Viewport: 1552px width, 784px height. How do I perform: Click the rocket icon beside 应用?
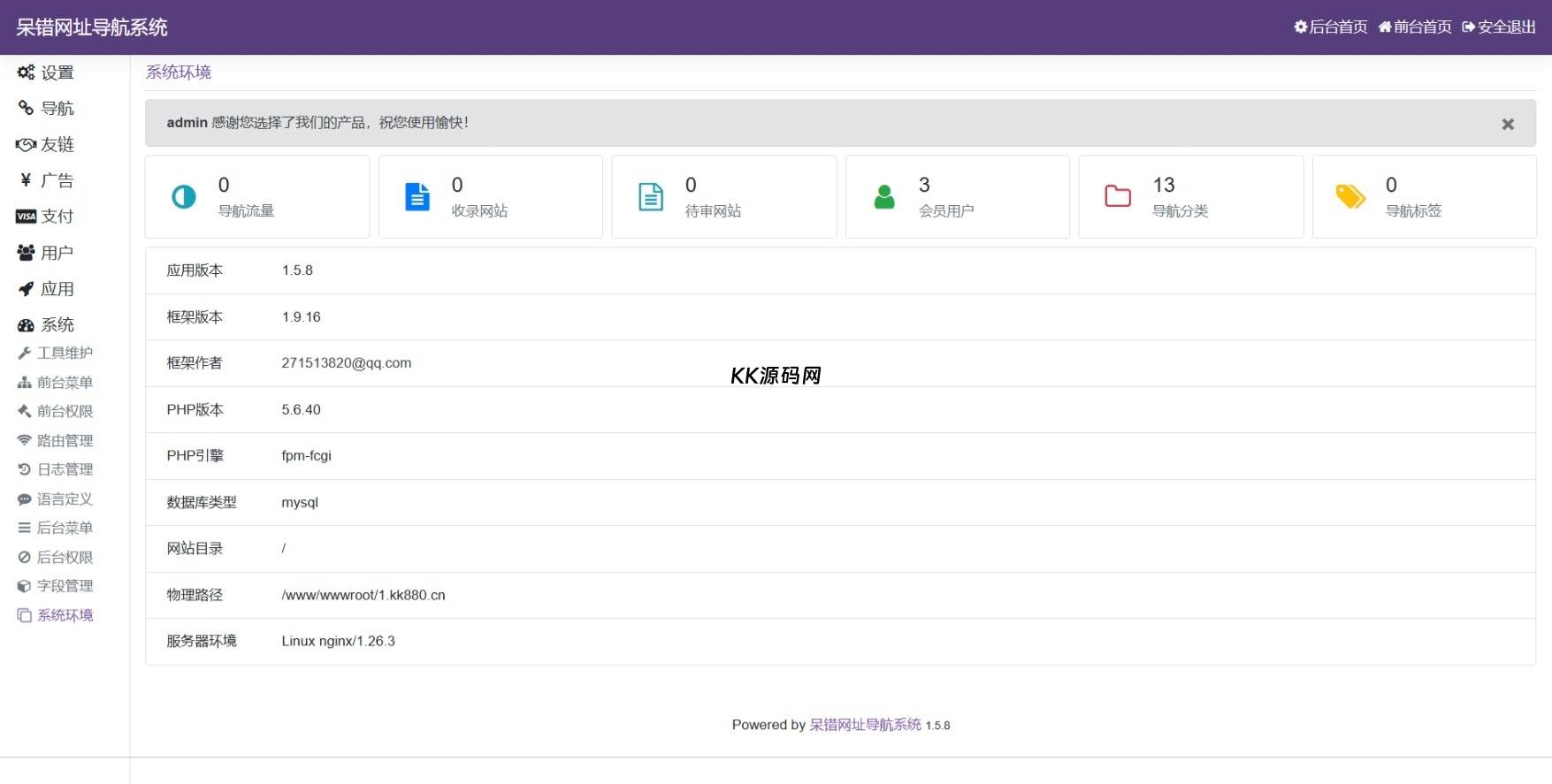[26, 289]
